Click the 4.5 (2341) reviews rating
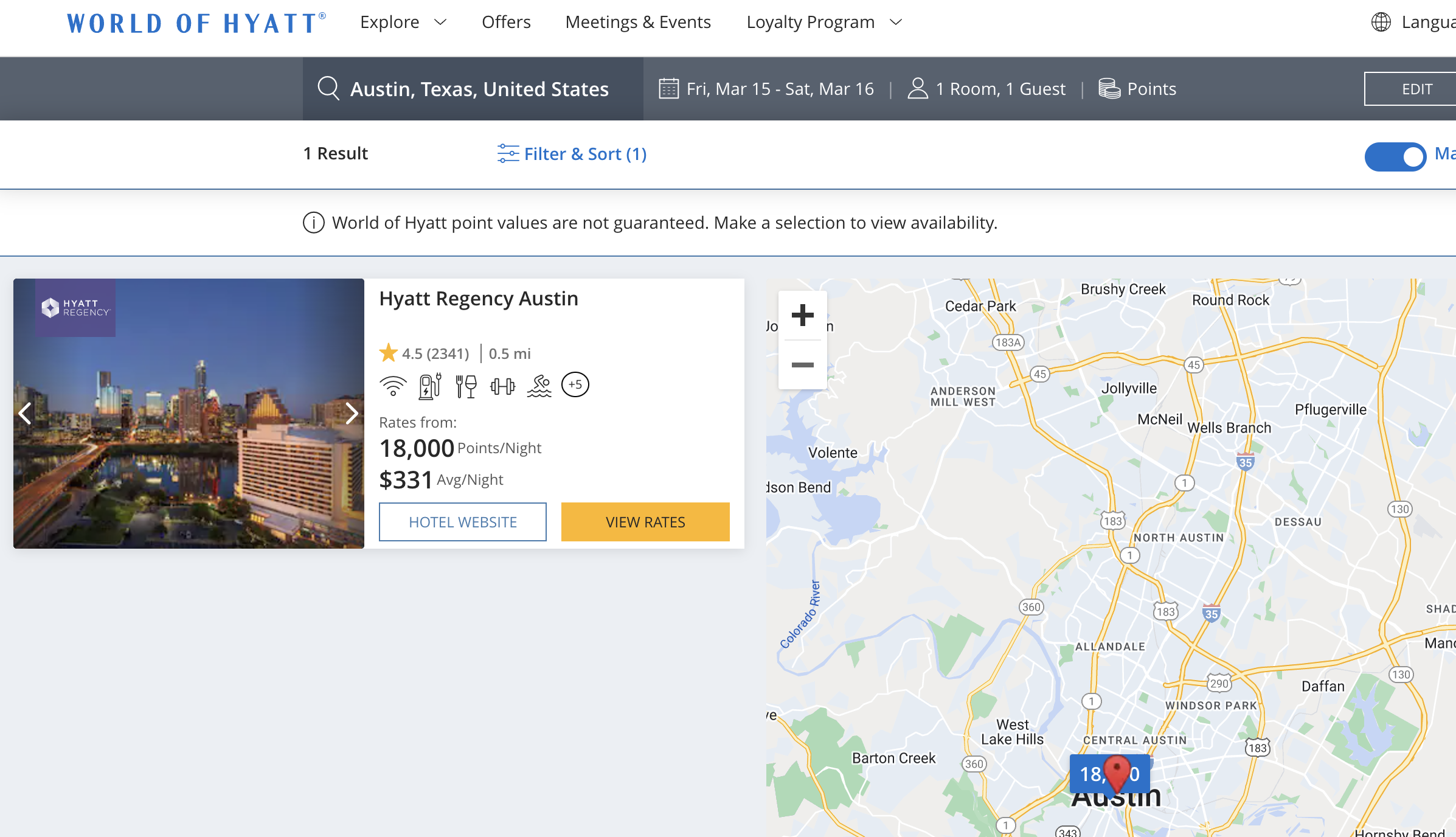Screen dimensions: 1456x837 pyautogui.click(x=435, y=353)
